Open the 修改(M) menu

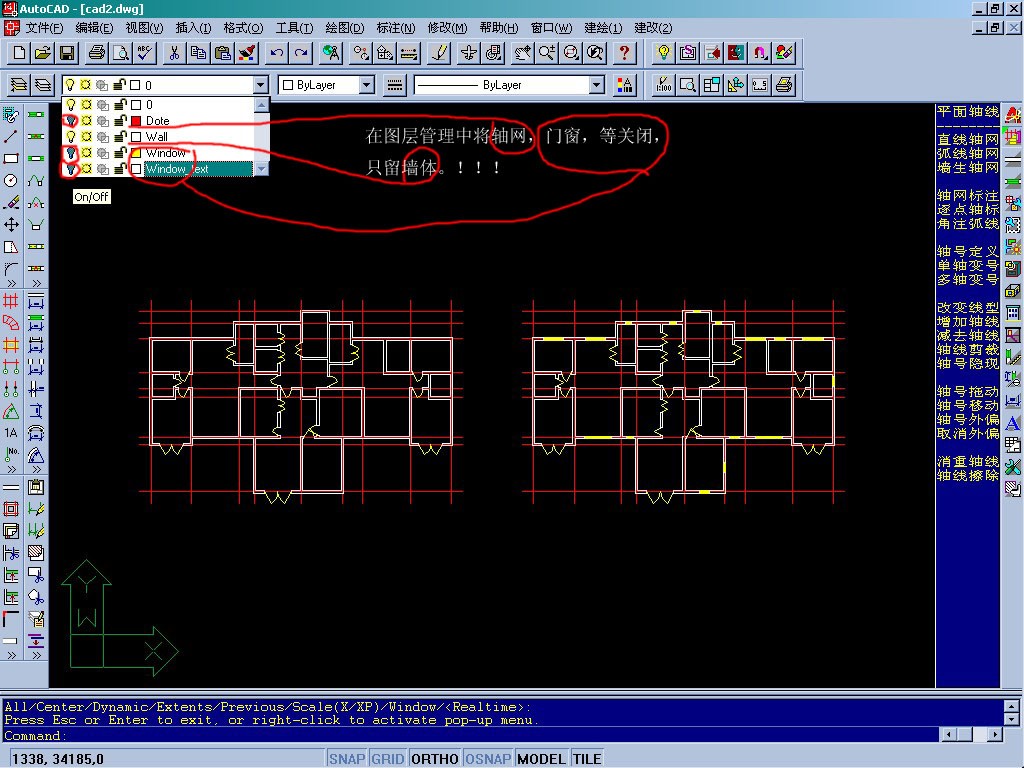point(447,27)
